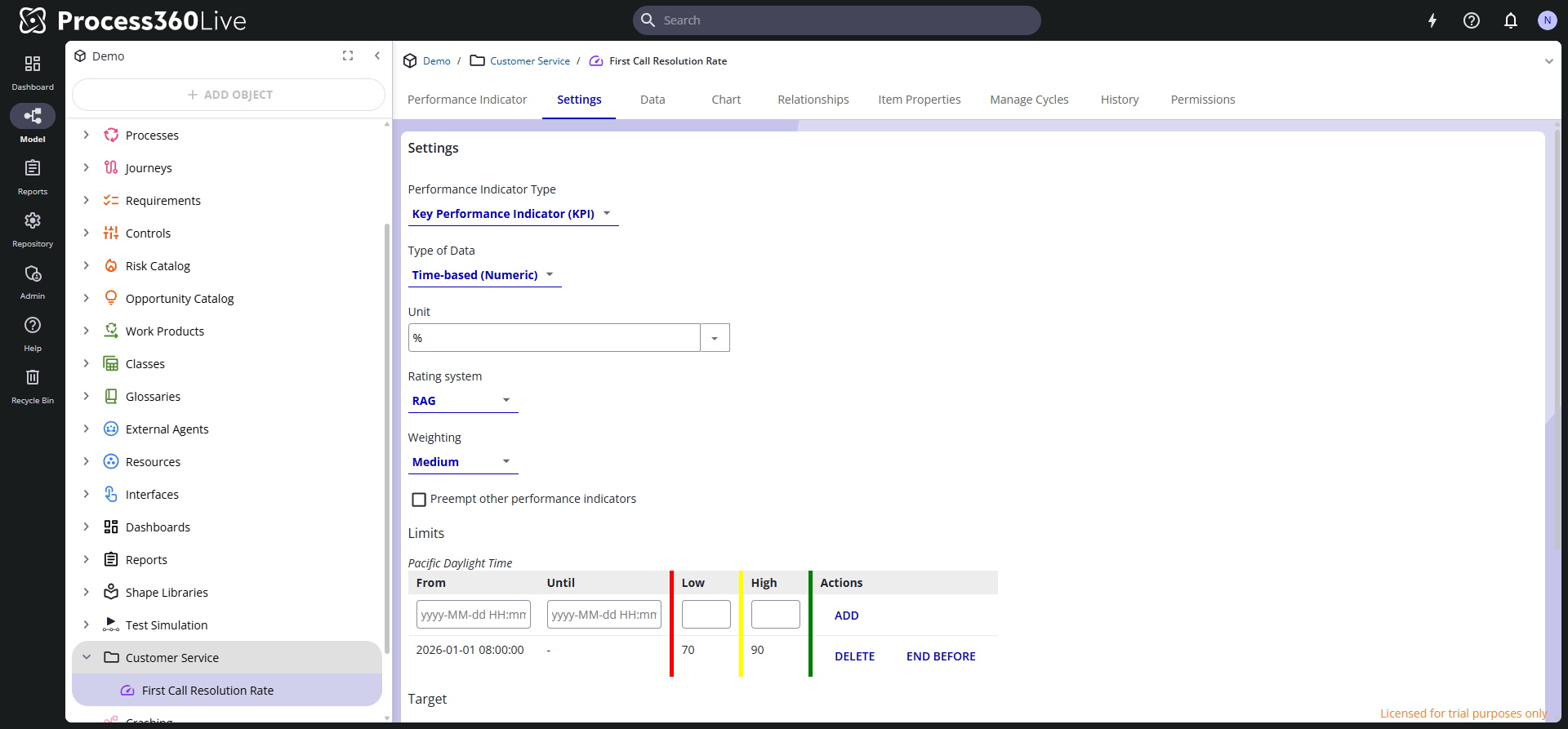The height and width of the screenshot is (729, 1568).
Task: Click the Requirements tree icon
Action: coord(111,200)
